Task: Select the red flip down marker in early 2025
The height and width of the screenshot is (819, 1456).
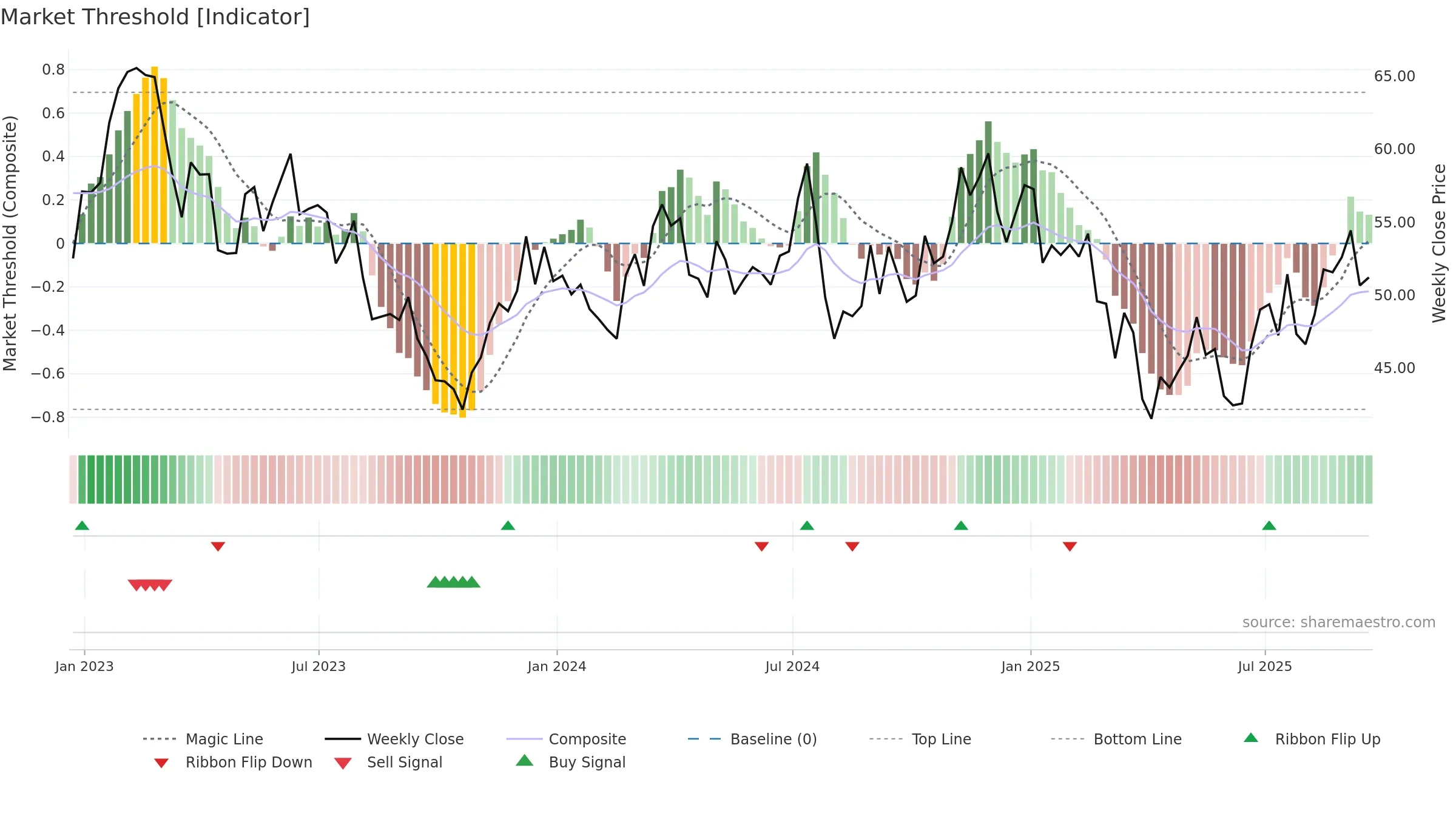Action: [1070, 547]
